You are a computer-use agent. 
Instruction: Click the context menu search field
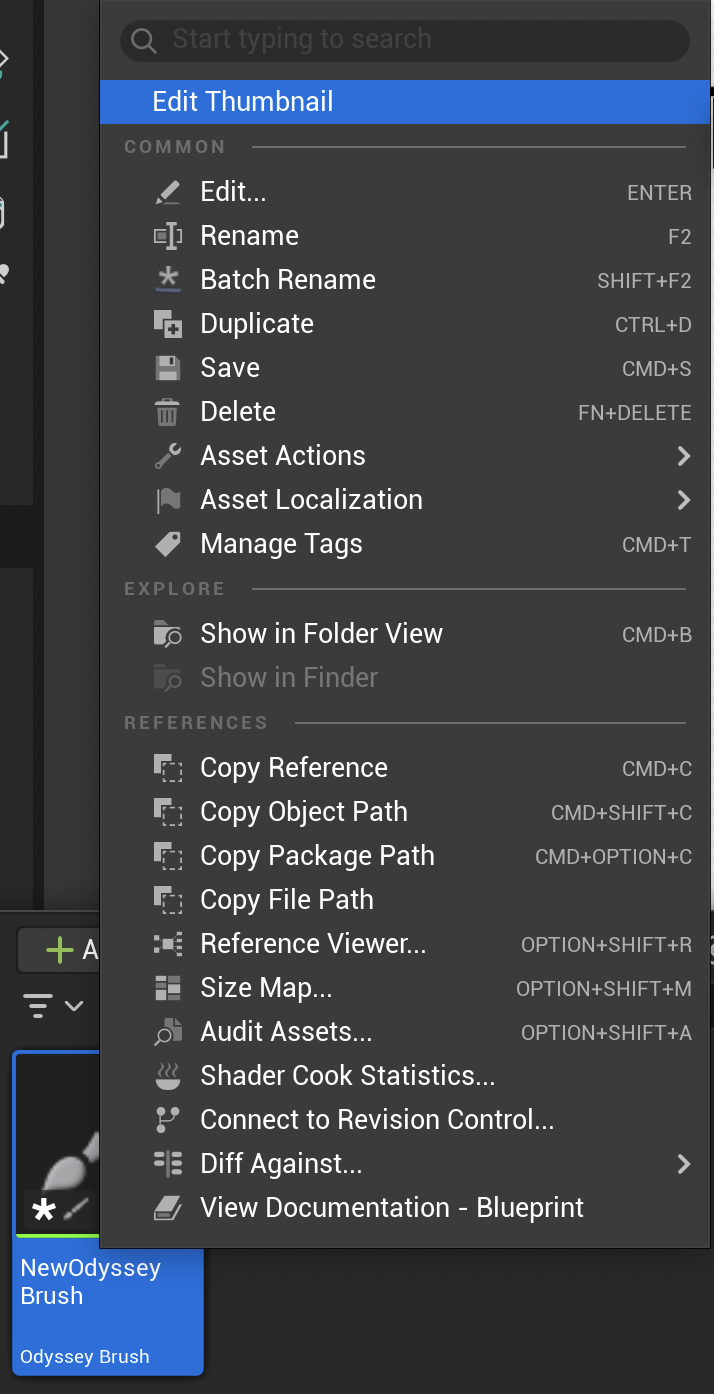click(404, 40)
